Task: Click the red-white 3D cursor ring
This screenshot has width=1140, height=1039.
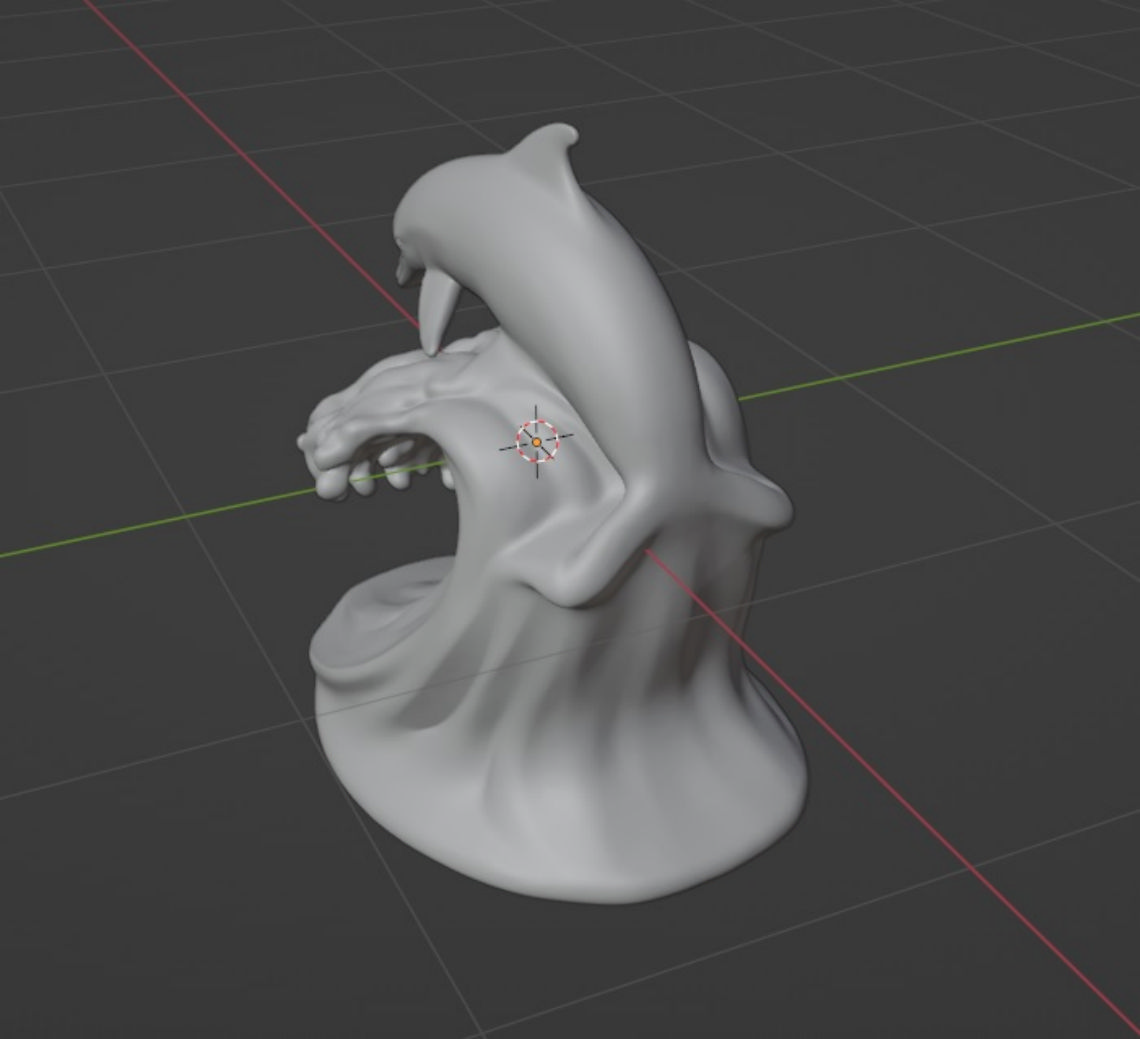Action: coord(537,441)
